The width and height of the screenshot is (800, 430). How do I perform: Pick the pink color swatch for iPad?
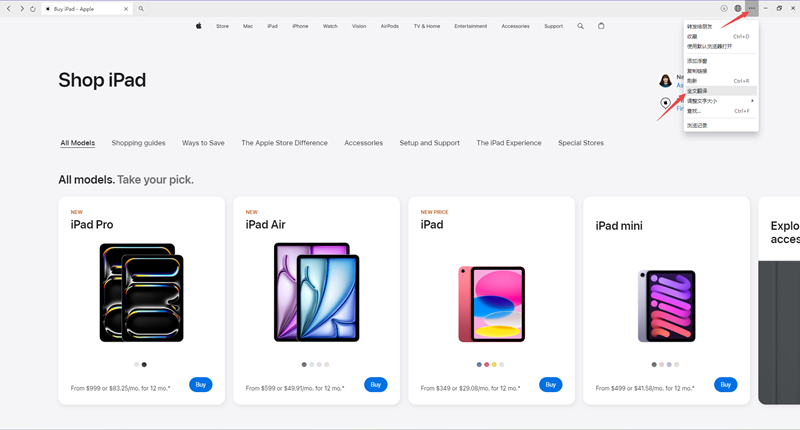point(487,364)
